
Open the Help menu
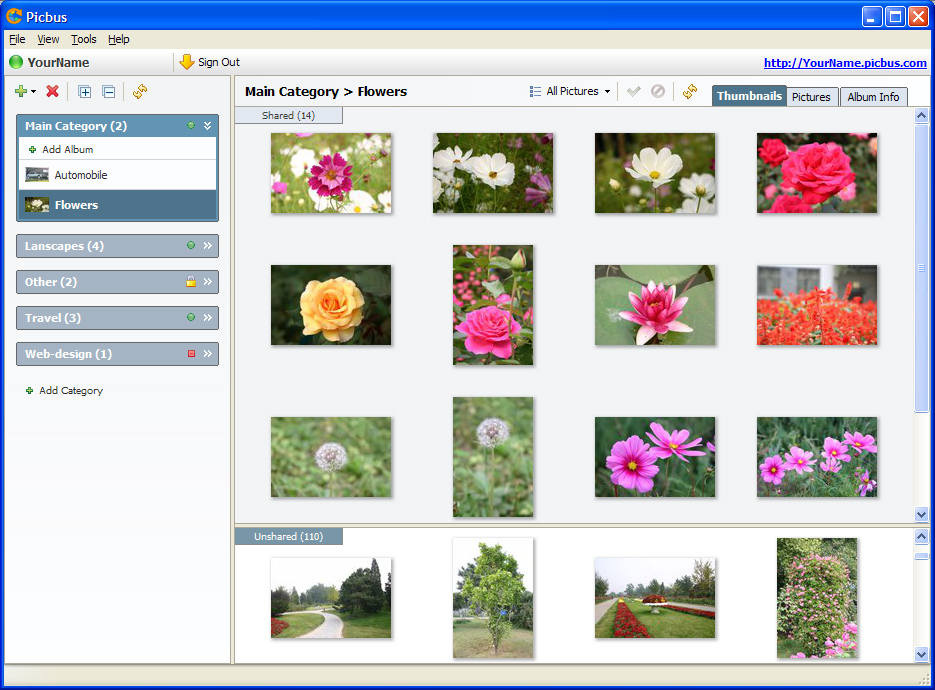coord(119,39)
